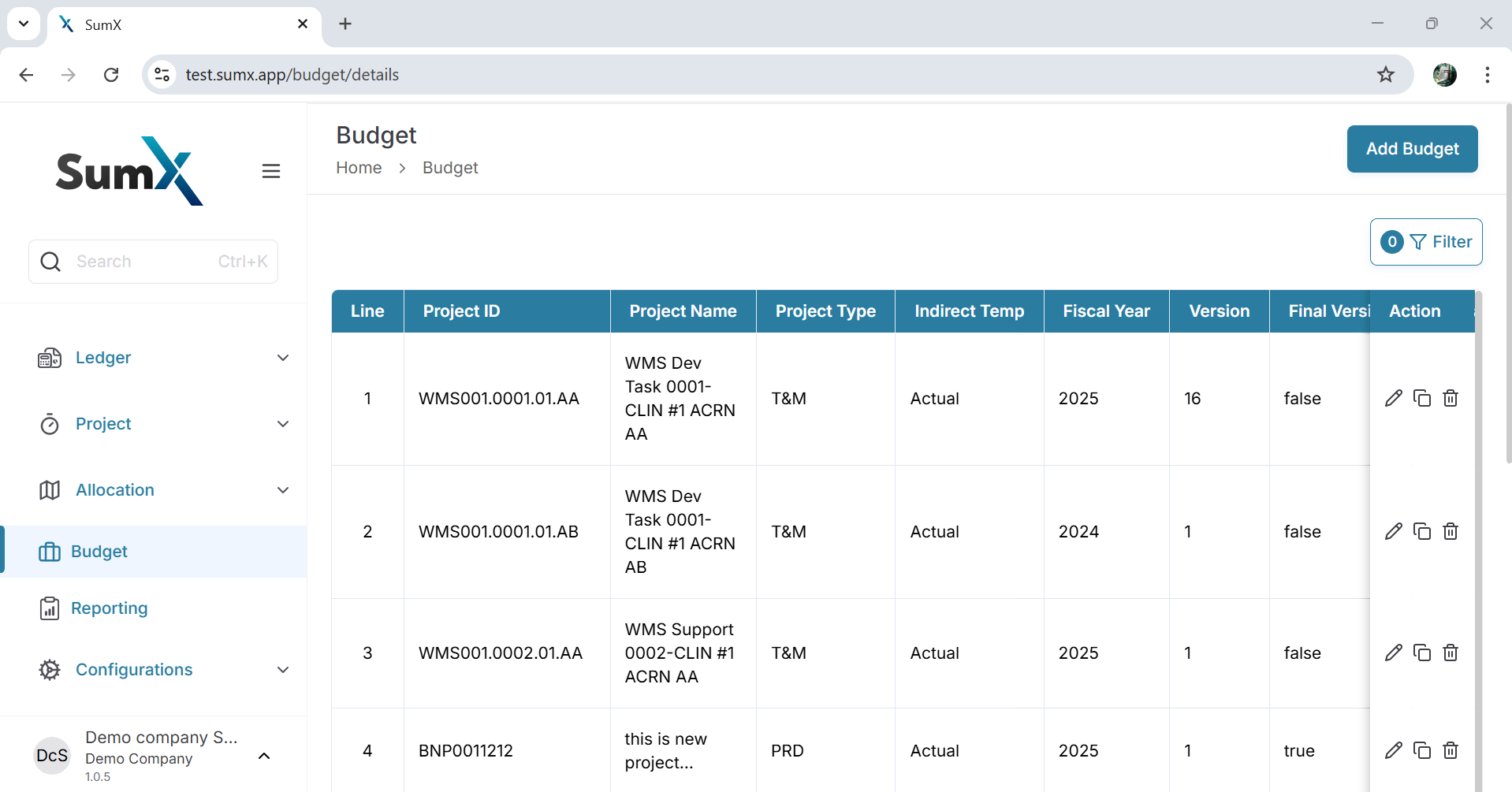Open Reporting in the sidebar
Viewport: 1512px width, 792px height.
click(154, 608)
